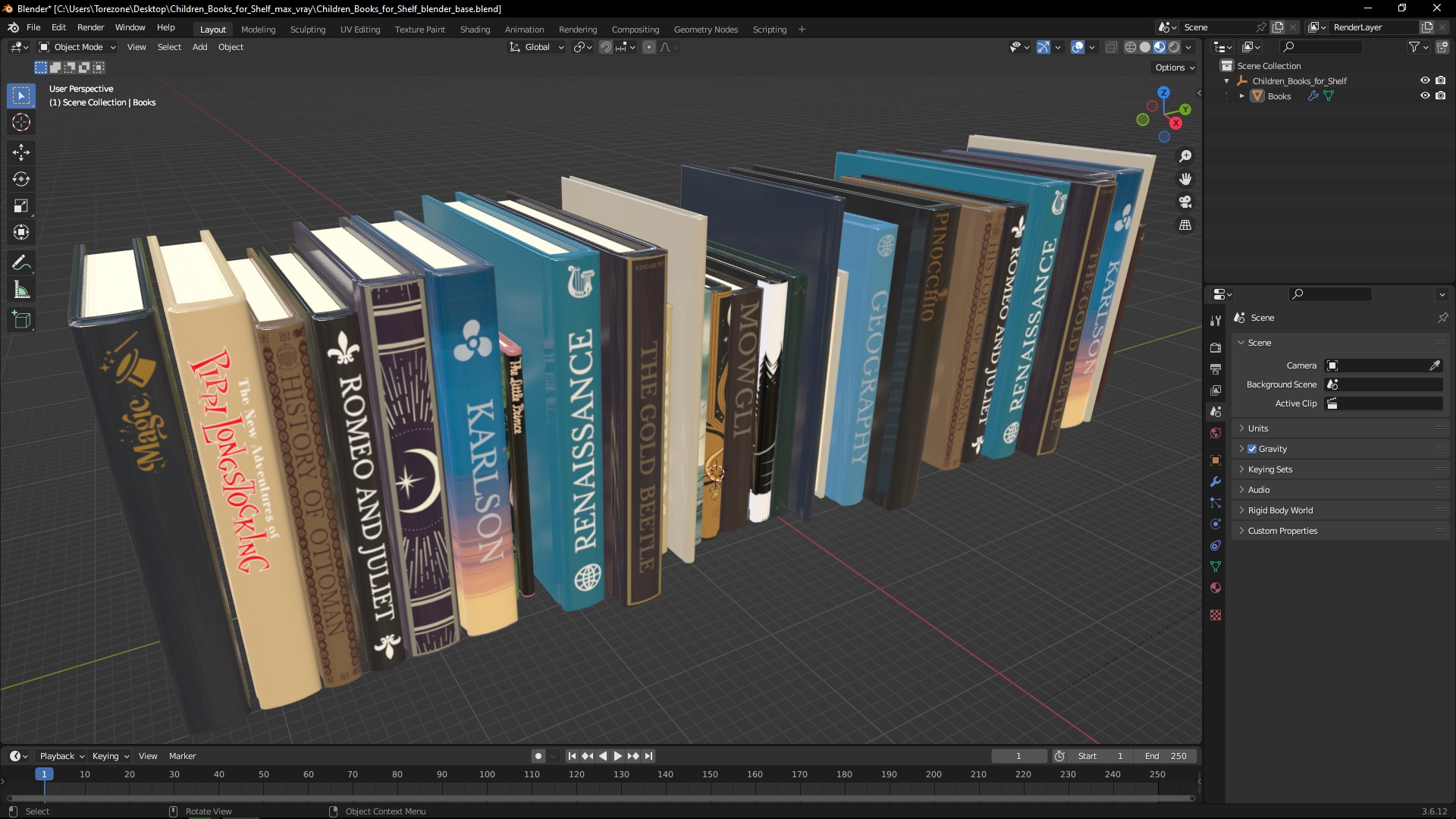Toggle viewport overlays display

point(1078,47)
